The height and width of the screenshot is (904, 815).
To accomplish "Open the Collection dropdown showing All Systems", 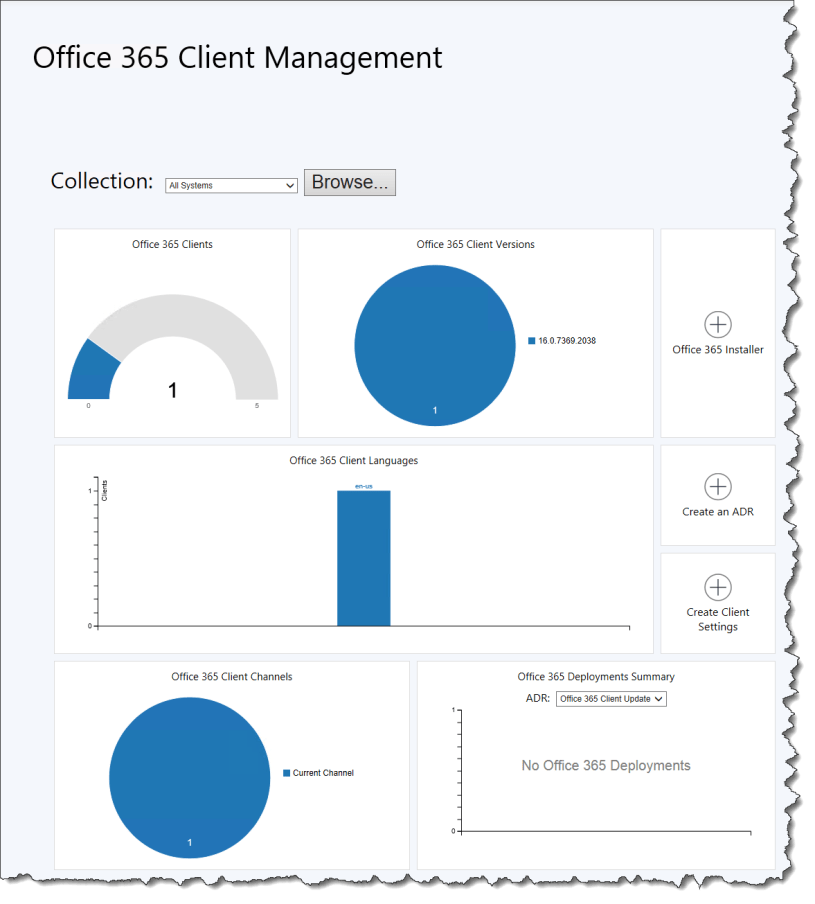I will pyautogui.click(x=232, y=185).
